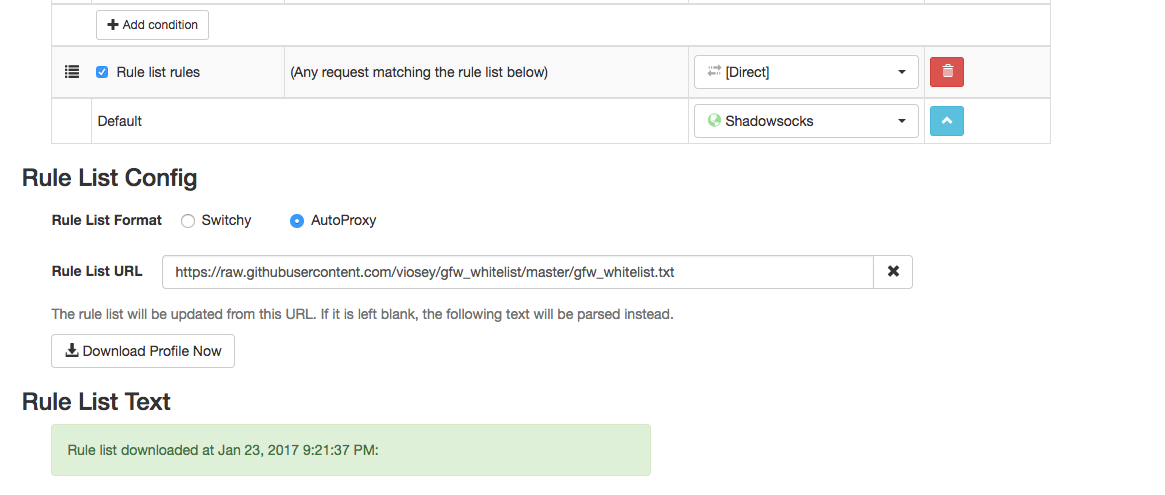The height and width of the screenshot is (495, 1165).
Task: Click the Rule List Text heading
Action: coord(96,401)
